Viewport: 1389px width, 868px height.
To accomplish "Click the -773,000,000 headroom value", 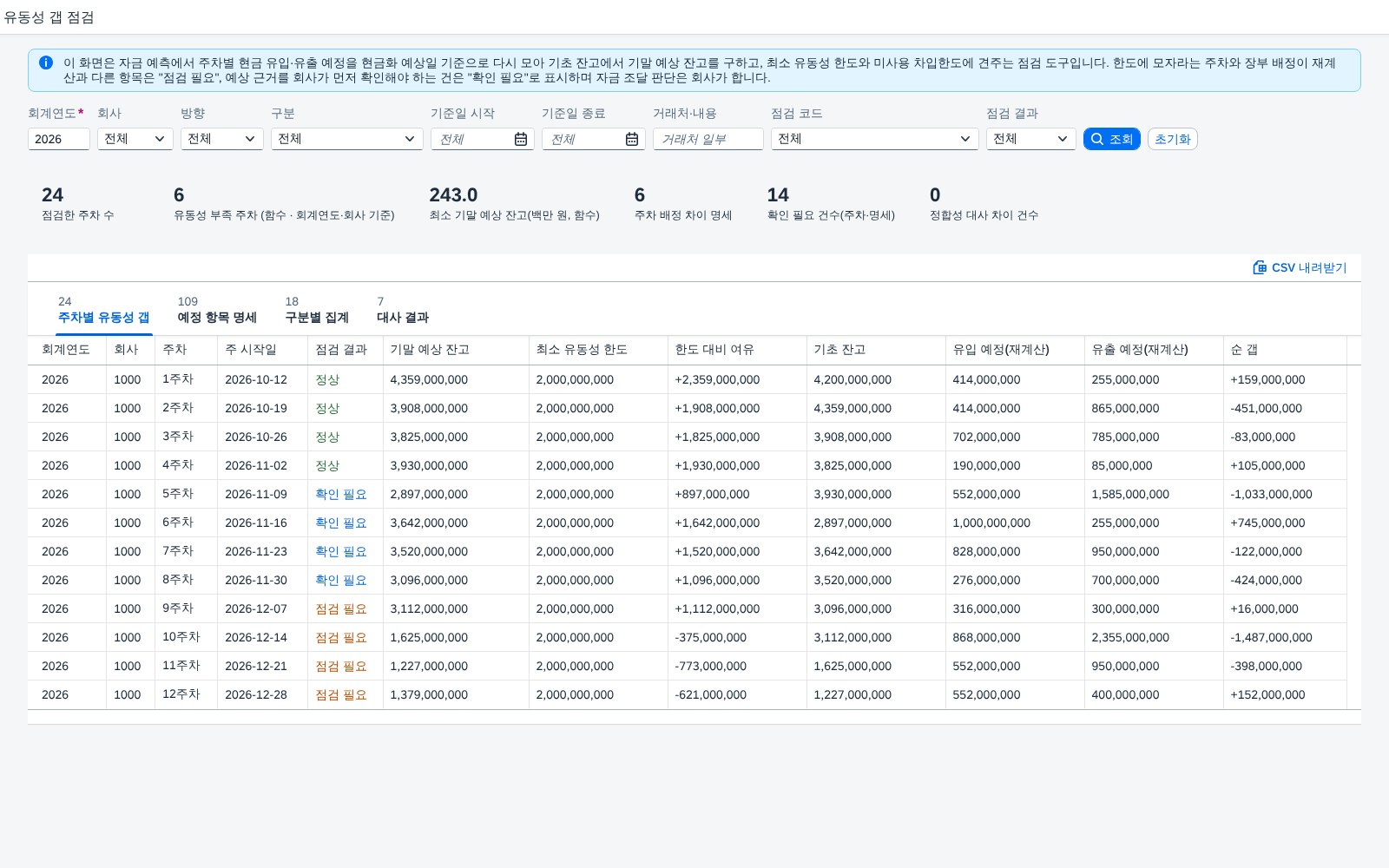I will (711, 666).
